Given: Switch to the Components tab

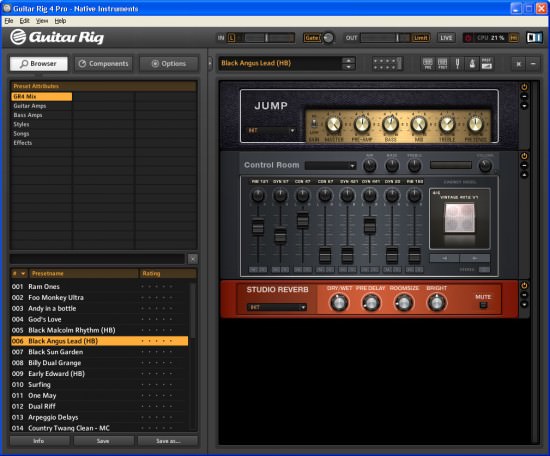Looking at the screenshot, I should [103, 64].
